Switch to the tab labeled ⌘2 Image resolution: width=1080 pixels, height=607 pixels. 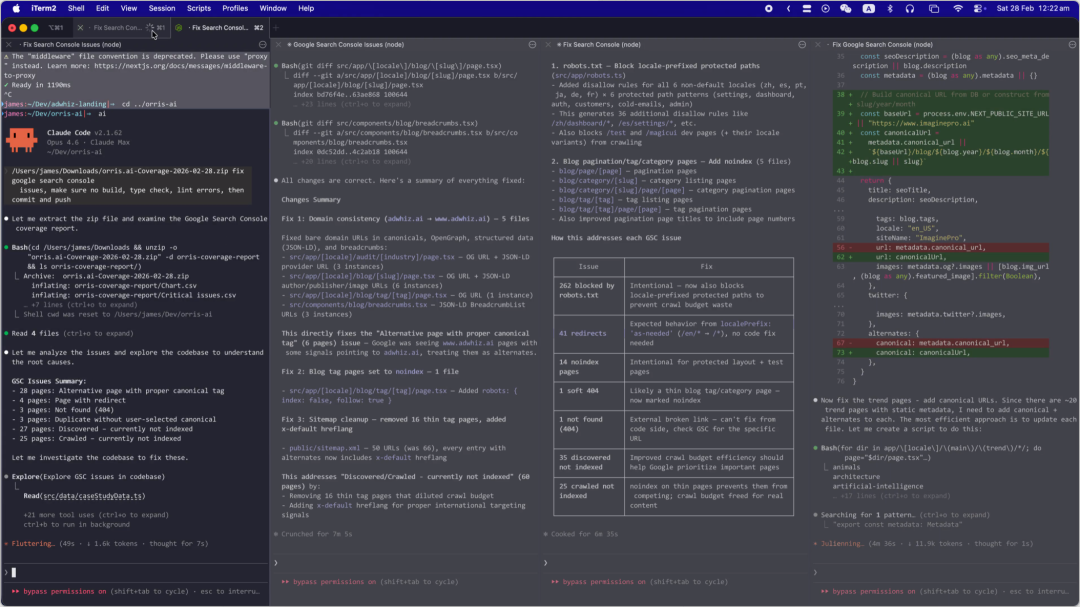point(218,28)
